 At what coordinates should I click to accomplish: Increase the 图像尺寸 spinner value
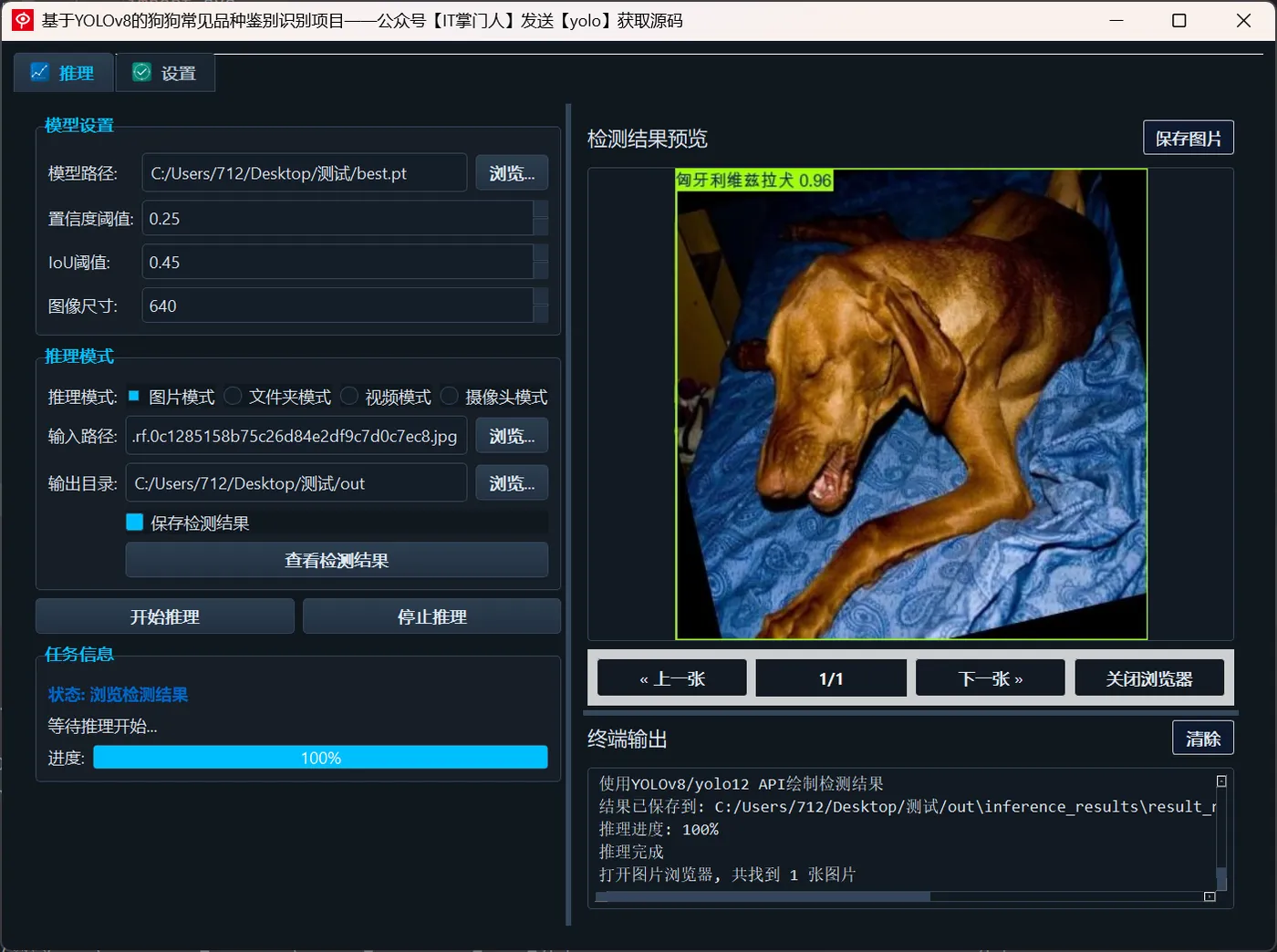pyautogui.click(x=541, y=297)
